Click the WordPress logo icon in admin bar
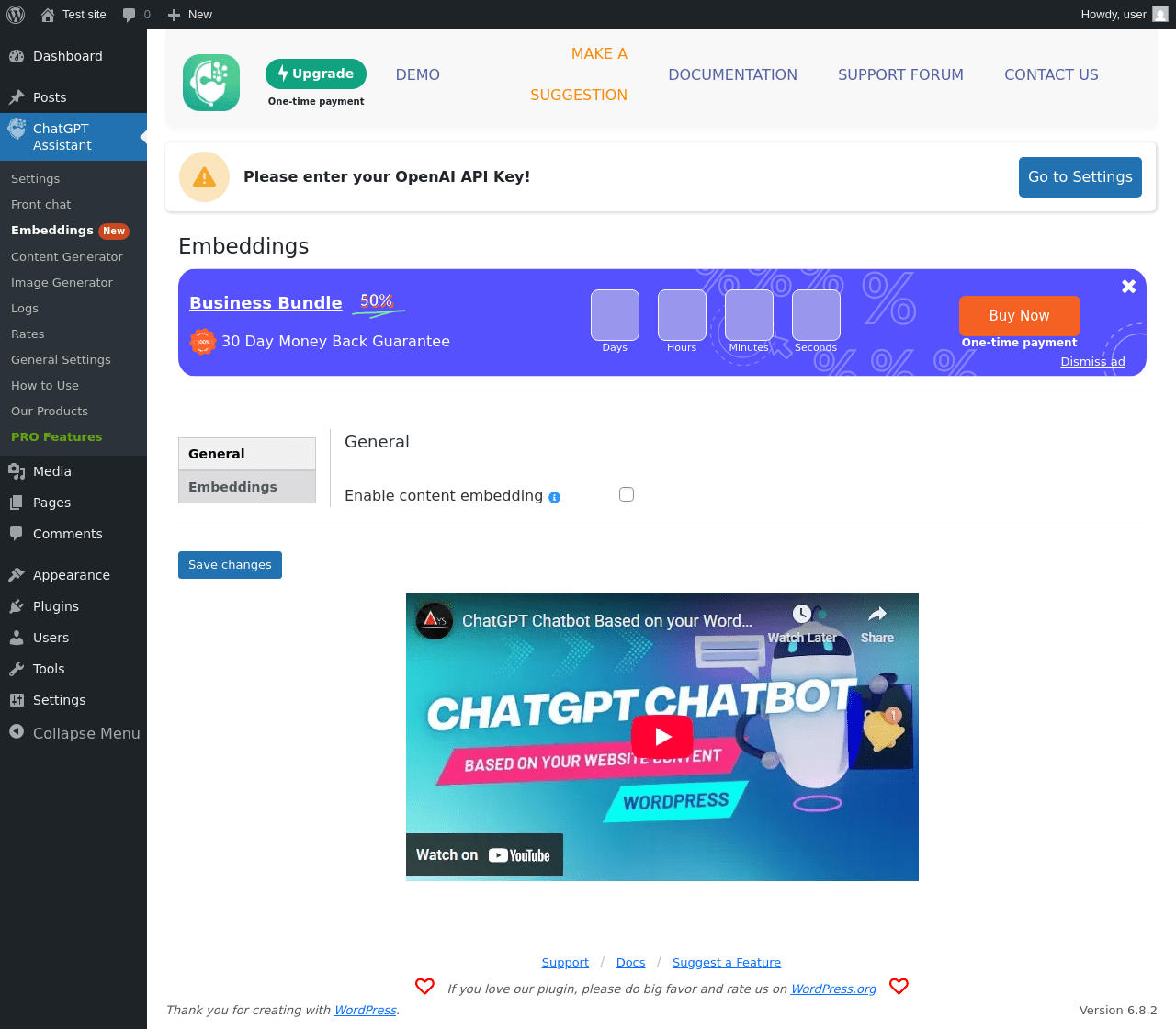The image size is (1176, 1029). [x=16, y=15]
